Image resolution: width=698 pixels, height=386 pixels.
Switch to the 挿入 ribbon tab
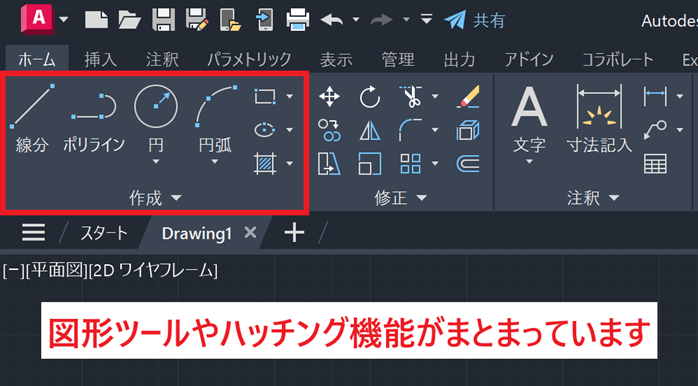[x=101, y=59]
